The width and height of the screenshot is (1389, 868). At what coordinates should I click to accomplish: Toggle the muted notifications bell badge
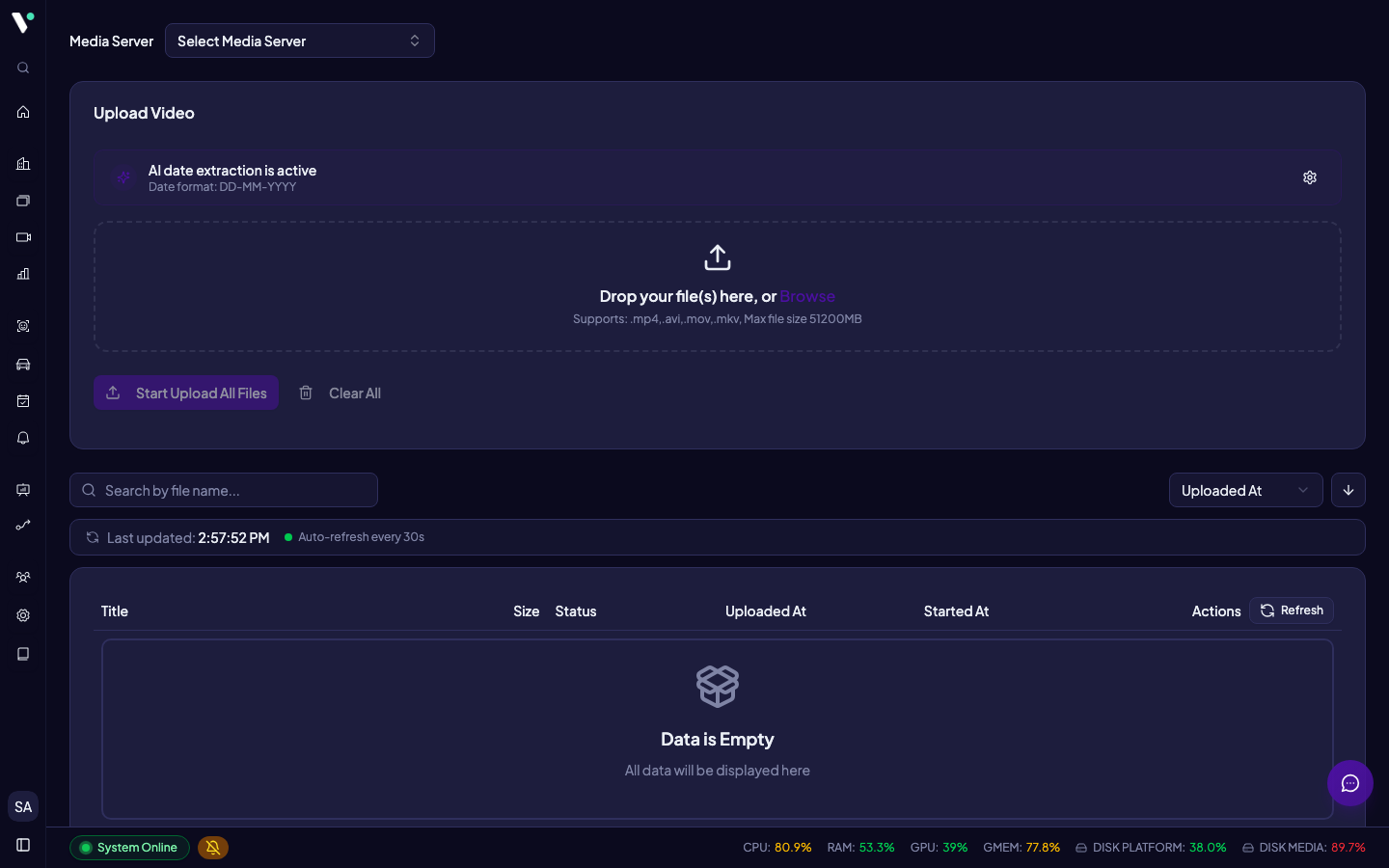(x=213, y=848)
